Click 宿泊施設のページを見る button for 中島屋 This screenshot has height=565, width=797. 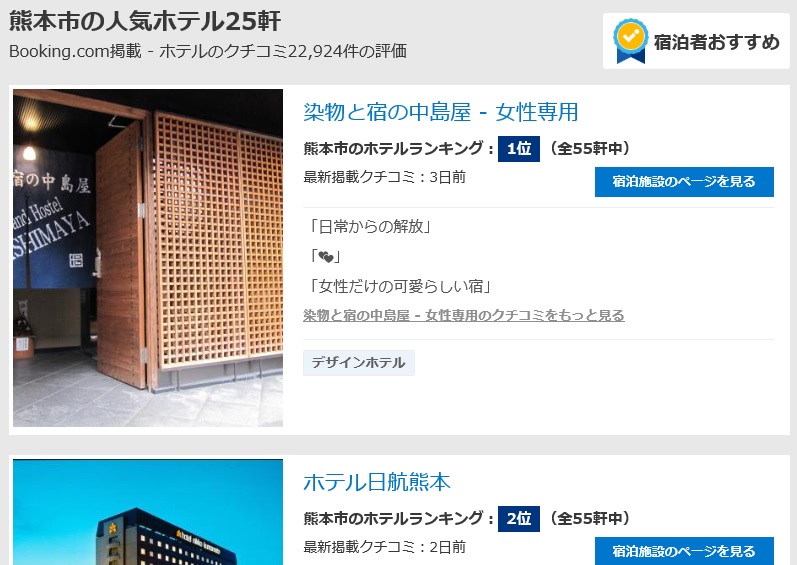click(x=684, y=181)
